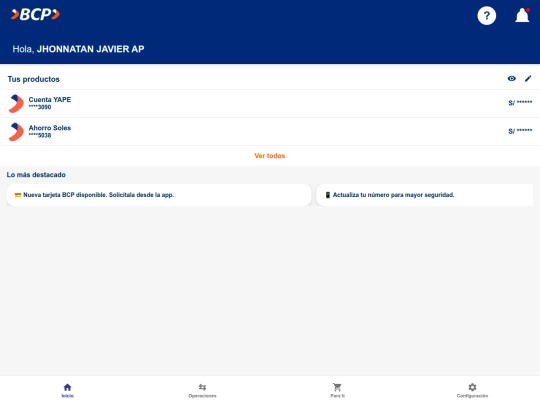Click account number ending 3090

(40, 107)
